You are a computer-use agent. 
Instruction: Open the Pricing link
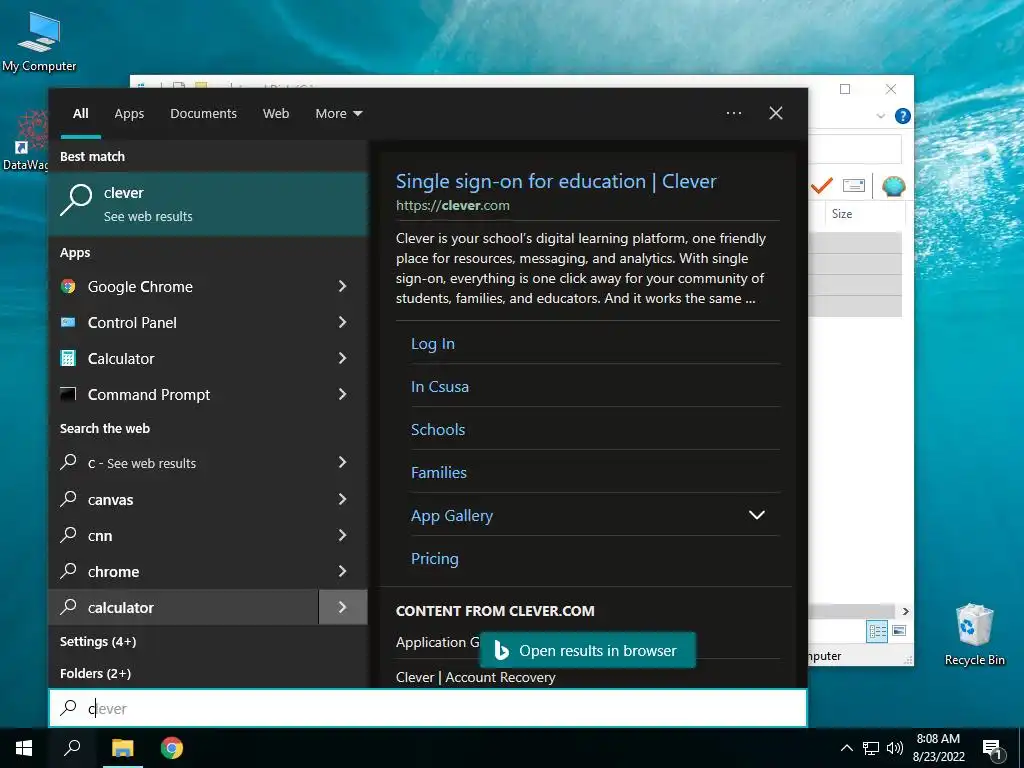tap(434, 558)
